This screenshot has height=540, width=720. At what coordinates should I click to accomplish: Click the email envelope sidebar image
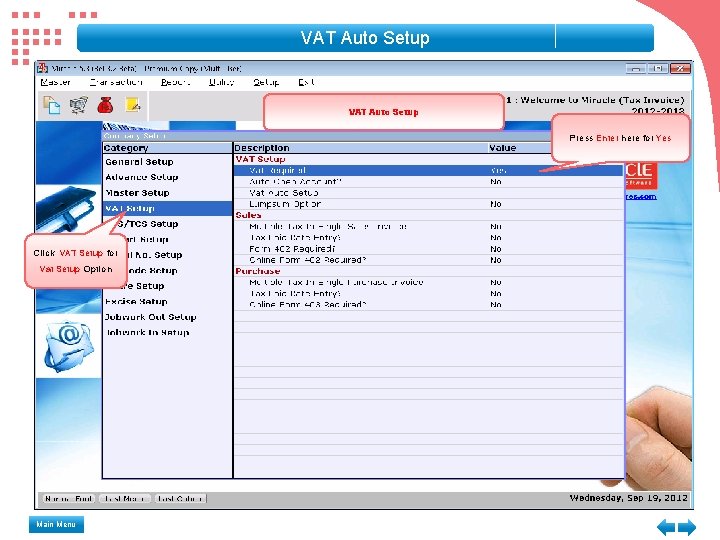click(69, 346)
